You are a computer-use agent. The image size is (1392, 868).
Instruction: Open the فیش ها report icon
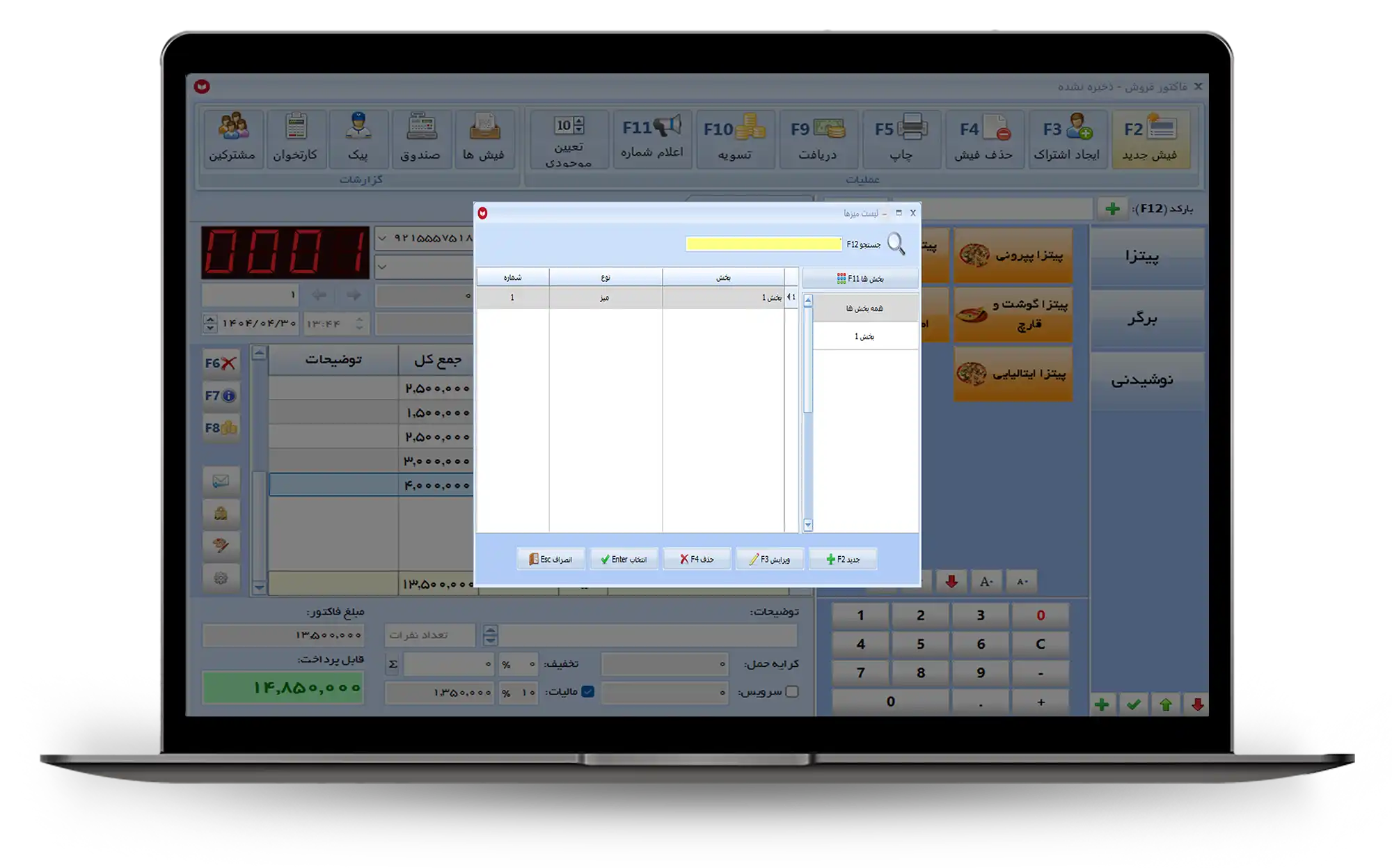coord(484,139)
